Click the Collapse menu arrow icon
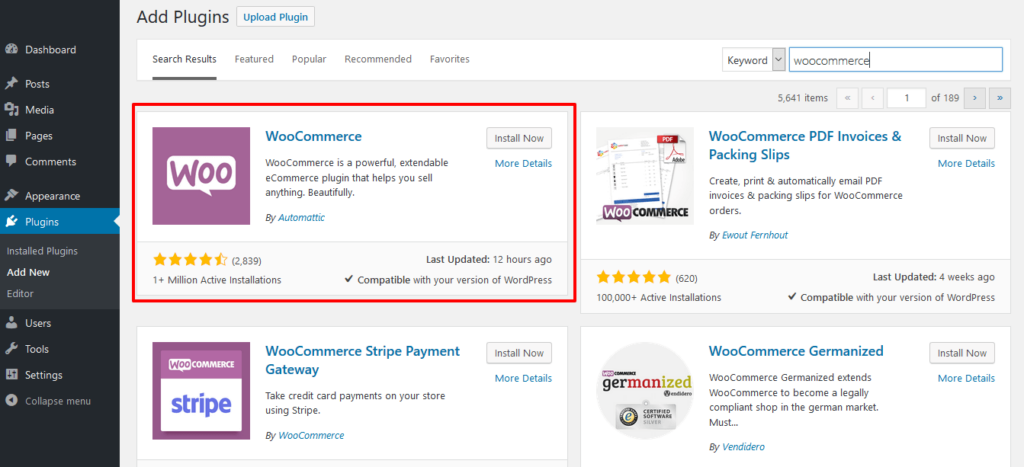Screen dimensions: 1024x467 pos(11,401)
